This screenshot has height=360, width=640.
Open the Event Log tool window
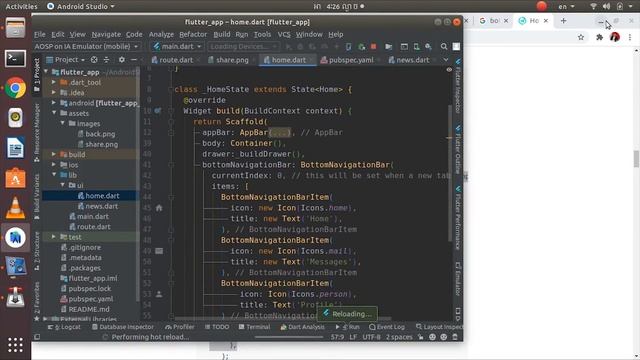387,327
